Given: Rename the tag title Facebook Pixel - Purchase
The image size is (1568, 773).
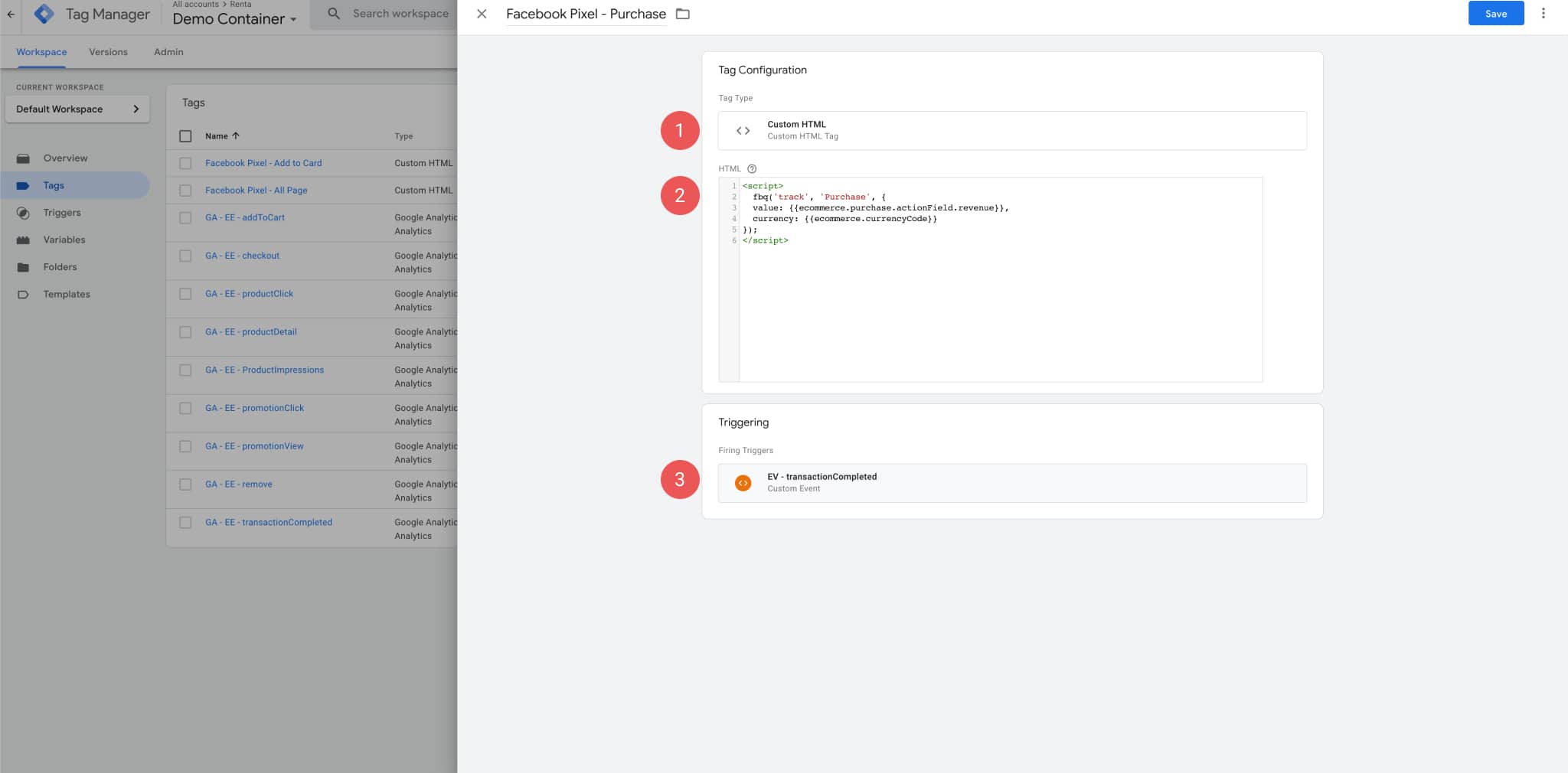Looking at the screenshot, I should point(586,14).
